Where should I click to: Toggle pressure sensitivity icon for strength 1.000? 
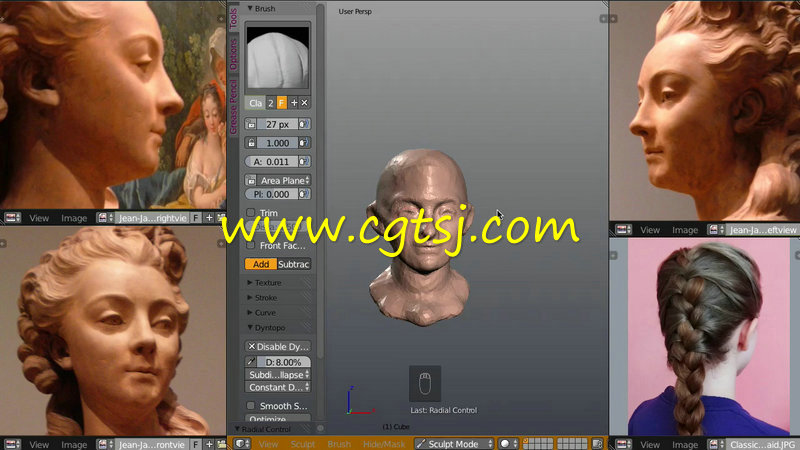coord(304,143)
